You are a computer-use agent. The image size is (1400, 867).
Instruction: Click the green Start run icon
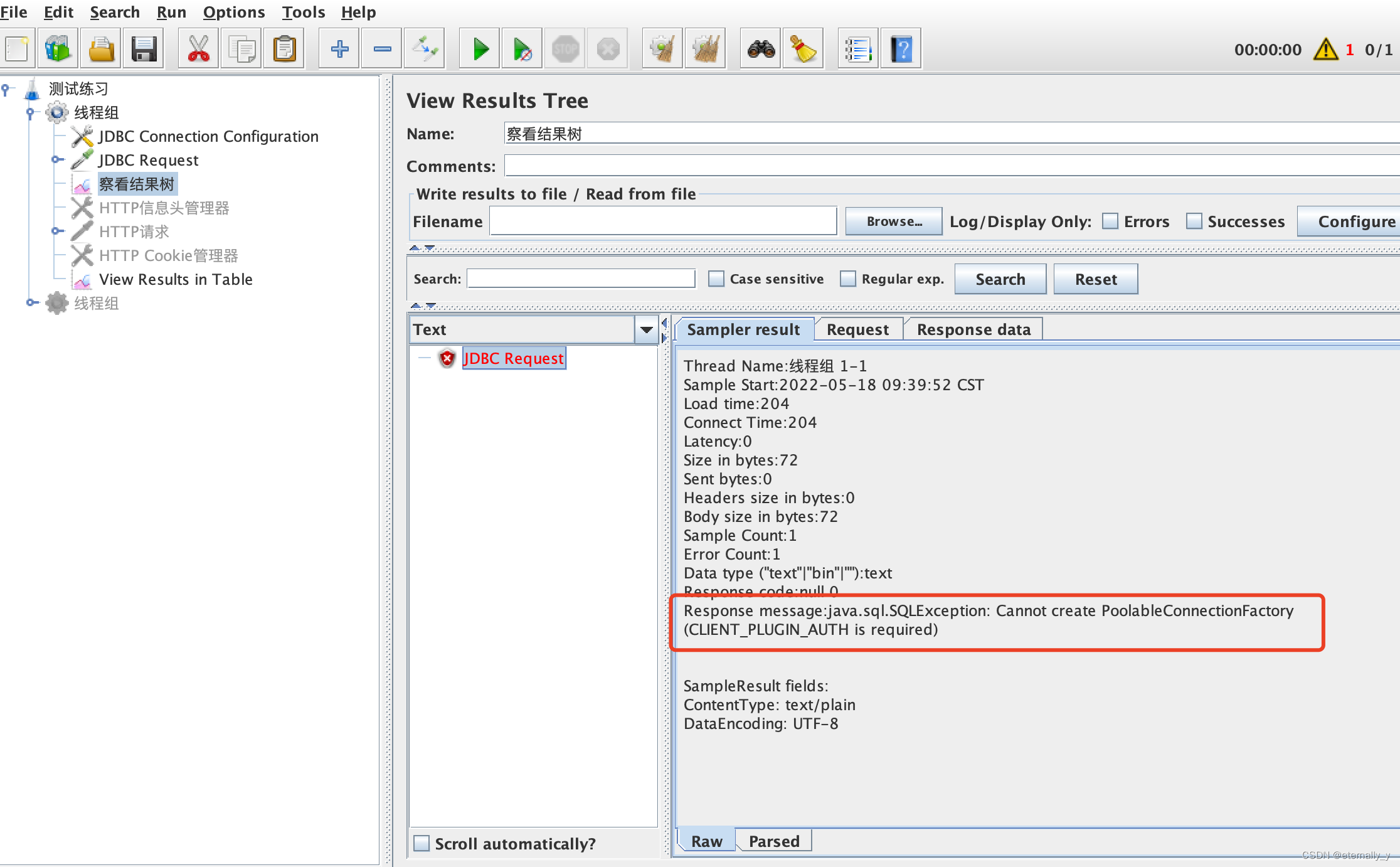pyautogui.click(x=480, y=49)
